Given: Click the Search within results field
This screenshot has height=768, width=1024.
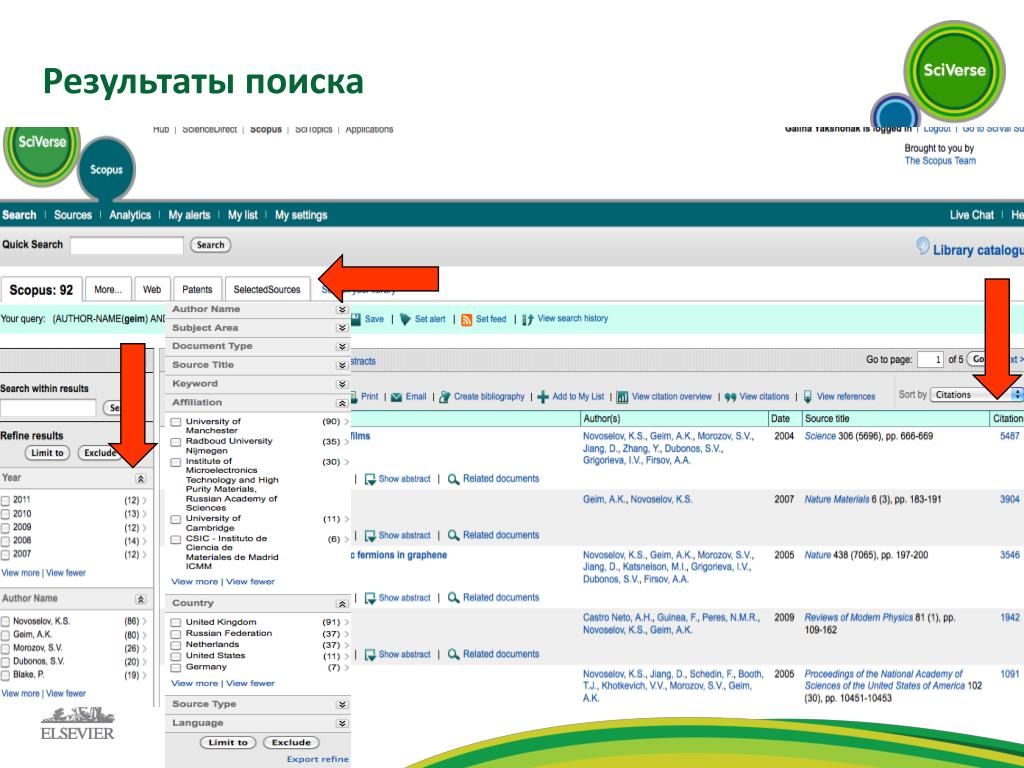Looking at the screenshot, I should tap(48, 408).
